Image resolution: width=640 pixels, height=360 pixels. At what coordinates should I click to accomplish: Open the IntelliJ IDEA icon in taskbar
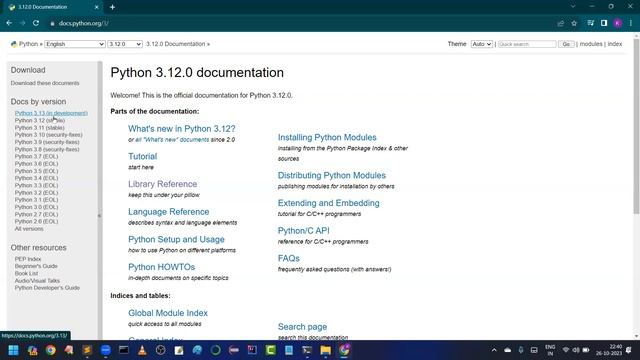click(252, 350)
